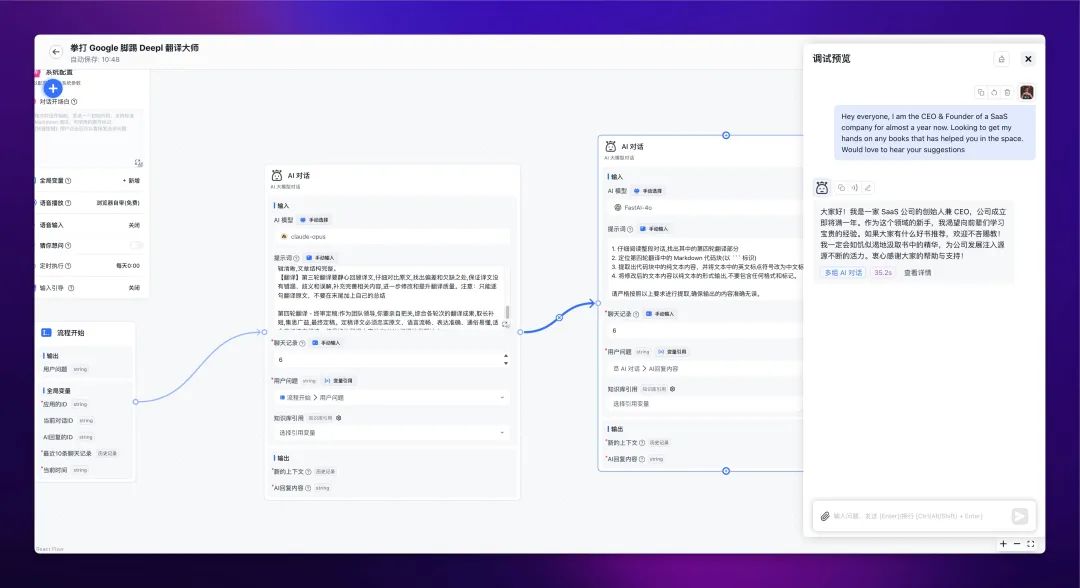Click the workflow title 拳打 Google 脚踢 Deepl 翻译大师

(134, 48)
